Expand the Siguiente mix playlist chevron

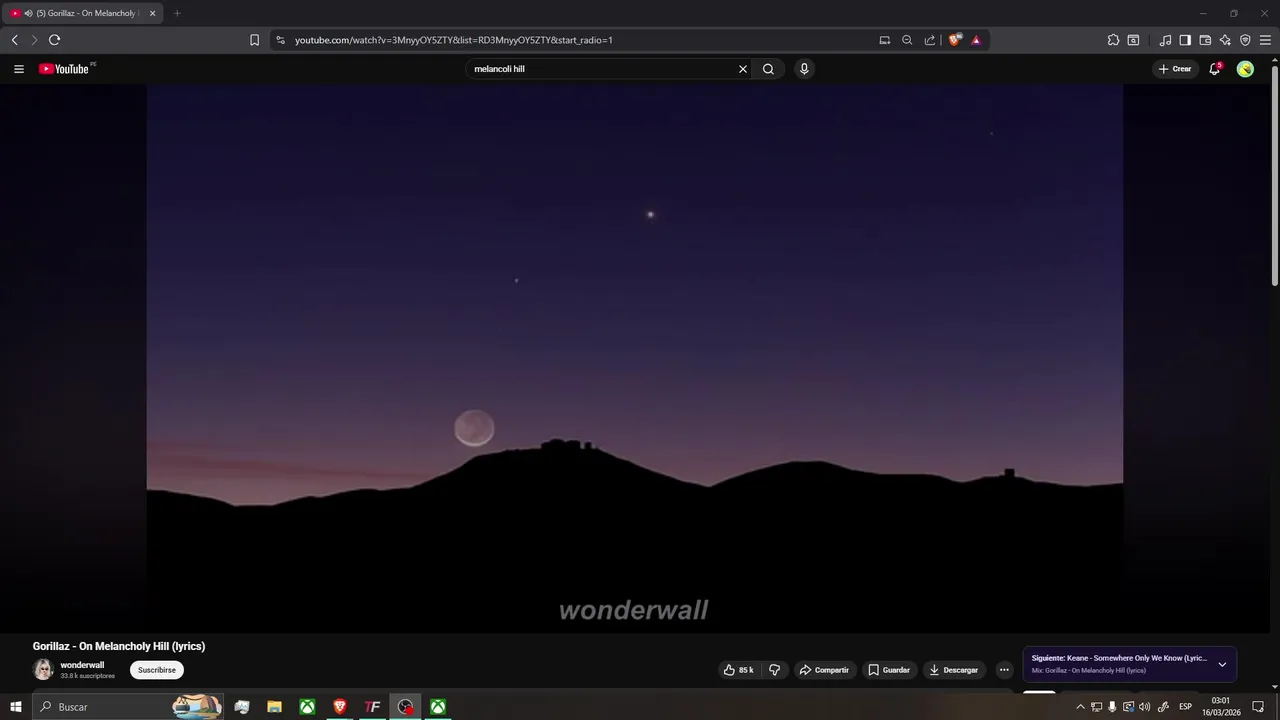click(x=1222, y=664)
